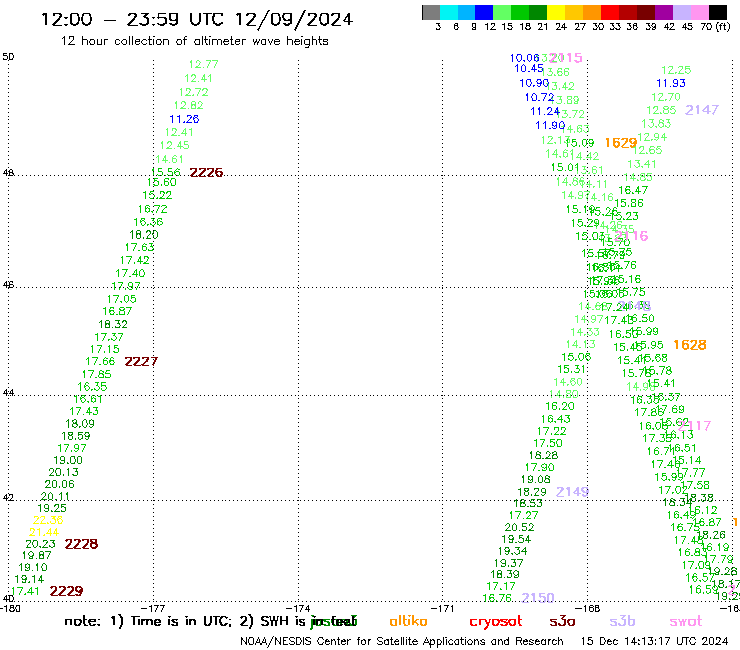Click the title '12:00 – 23:59 UTC 12/09/2024'
The height and width of the screenshot is (650, 740).
pos(197,19)
